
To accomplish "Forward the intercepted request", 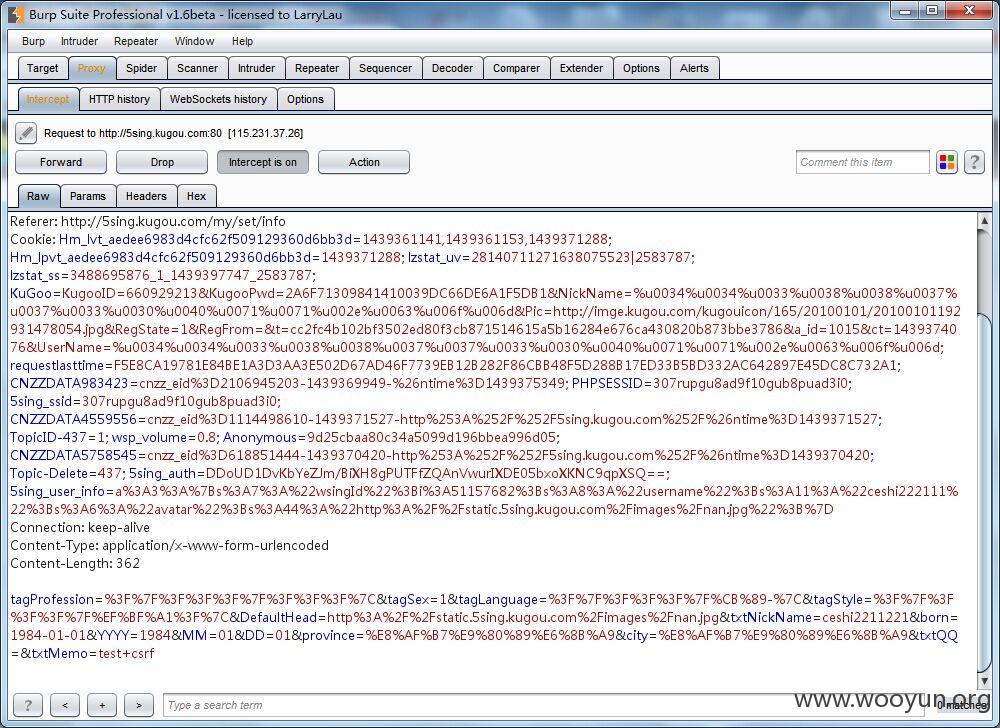I will (61, 162).
